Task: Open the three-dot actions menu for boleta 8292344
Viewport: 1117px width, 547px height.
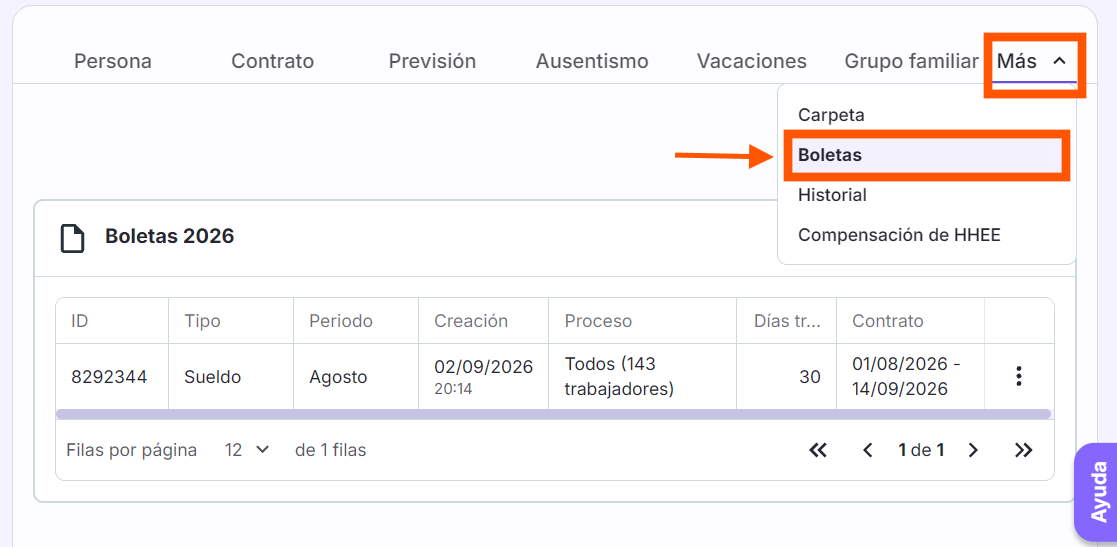Action: click(1019, 376)
